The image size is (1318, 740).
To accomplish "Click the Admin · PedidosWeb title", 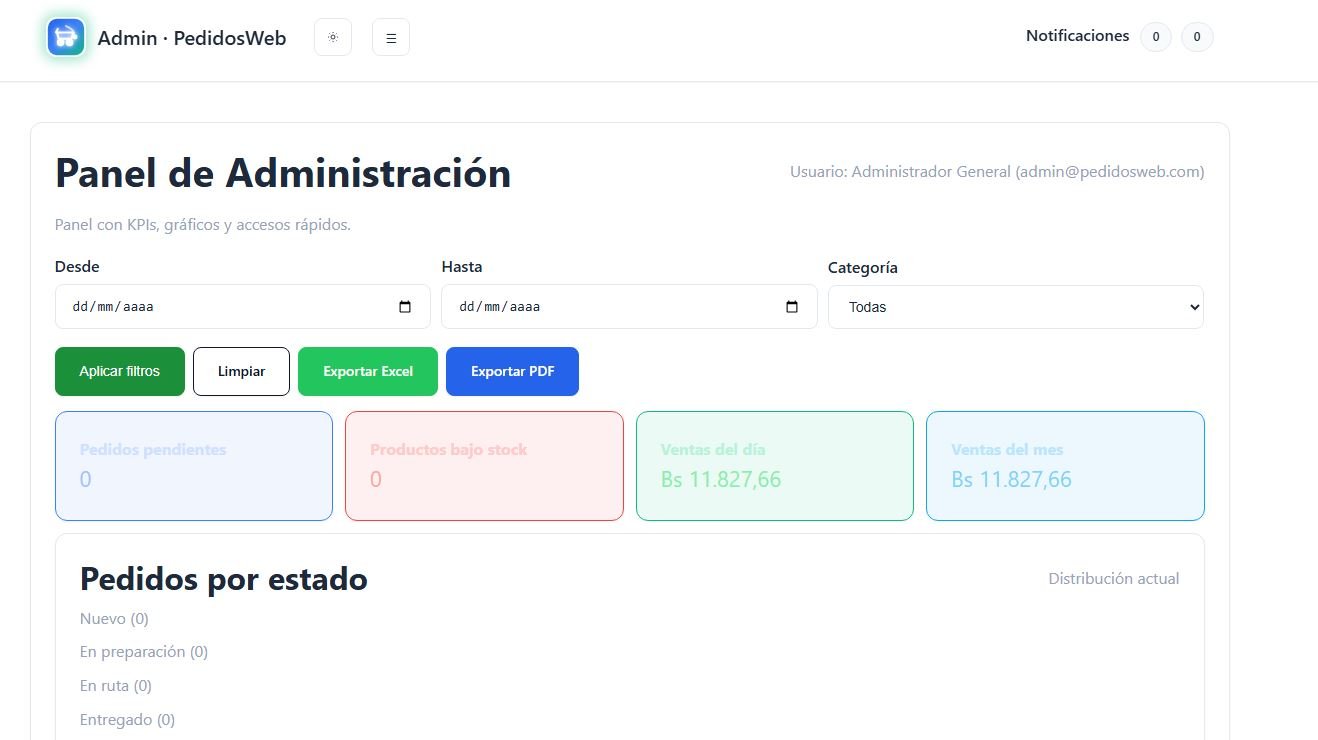I will point(192,38).
